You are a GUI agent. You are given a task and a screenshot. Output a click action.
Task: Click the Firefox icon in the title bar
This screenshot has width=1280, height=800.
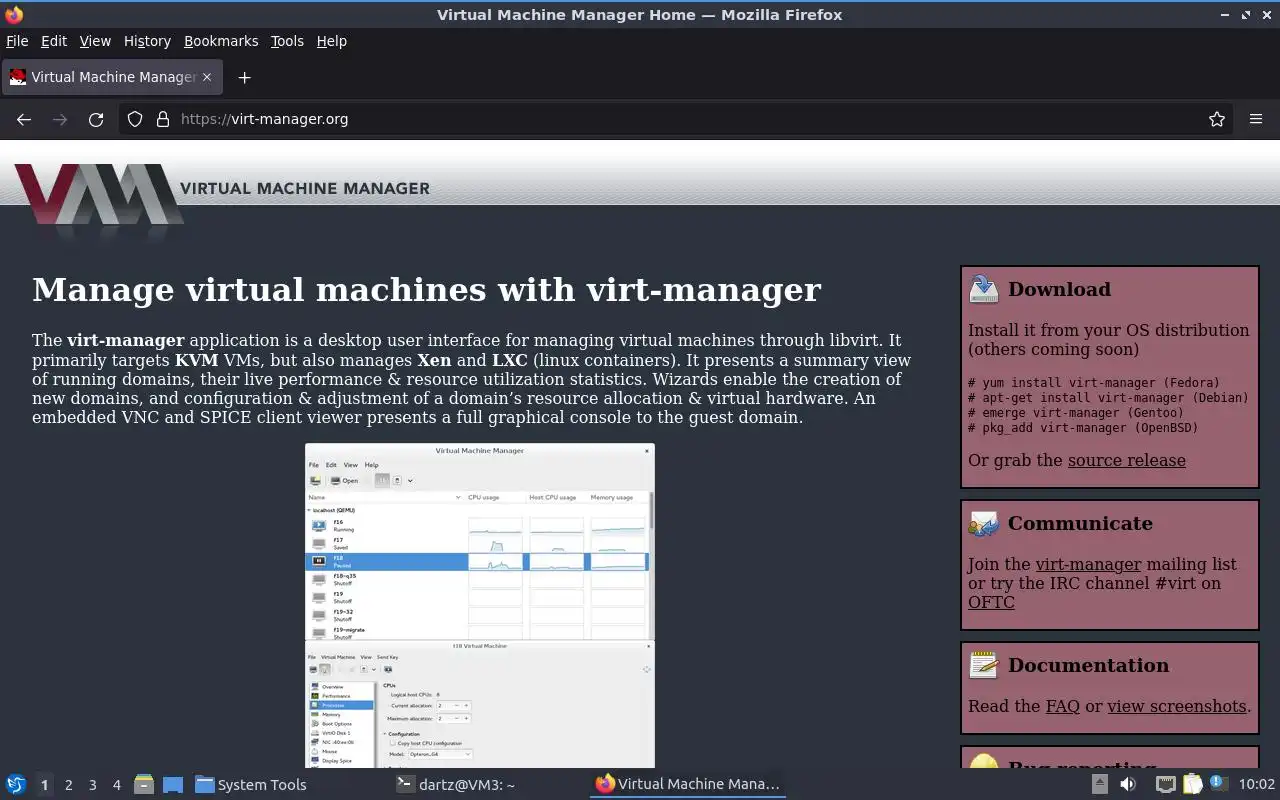point(14,15)
